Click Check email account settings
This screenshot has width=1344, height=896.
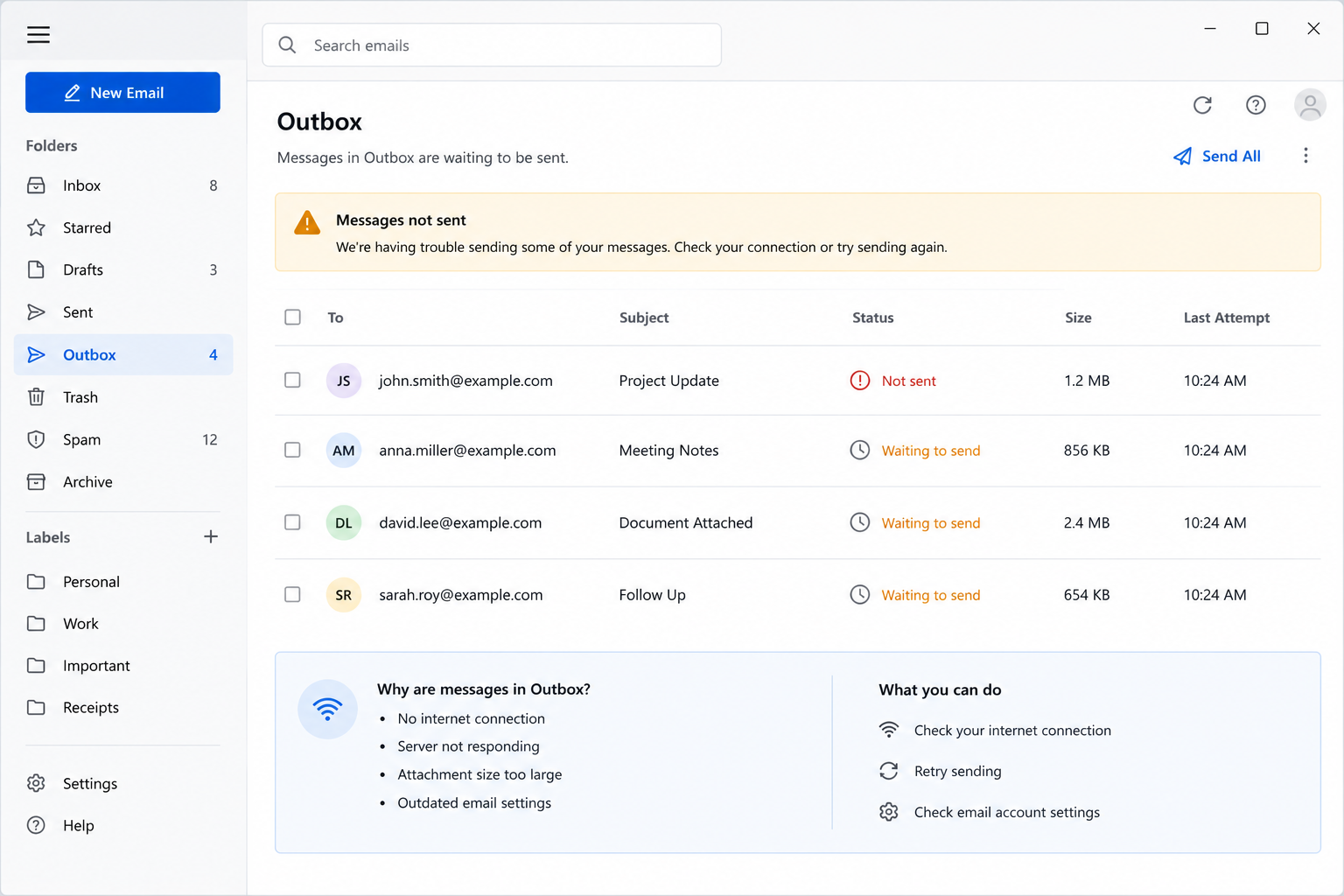pos(990,812)
